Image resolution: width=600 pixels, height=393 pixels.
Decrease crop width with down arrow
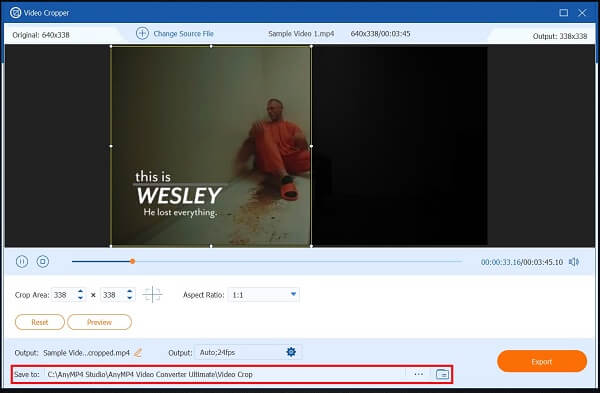pos(80,298)
